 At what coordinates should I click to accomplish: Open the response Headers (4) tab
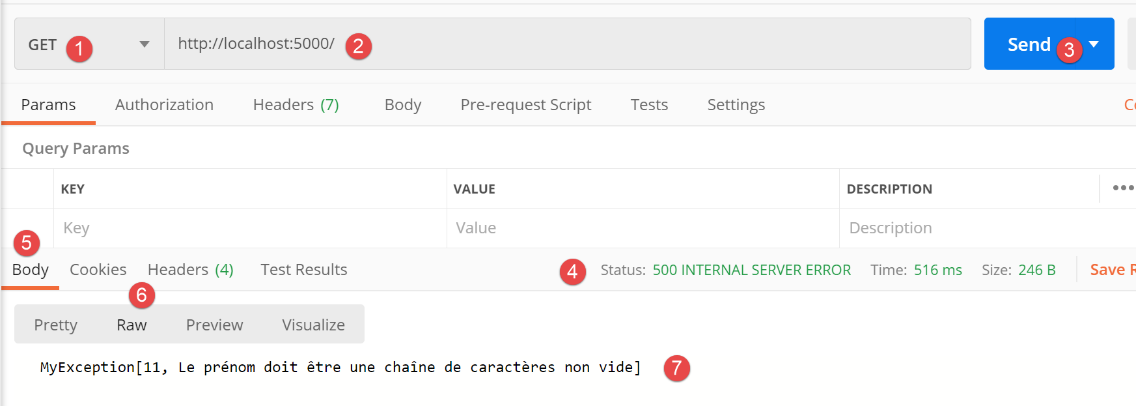[x=190, y=269]
